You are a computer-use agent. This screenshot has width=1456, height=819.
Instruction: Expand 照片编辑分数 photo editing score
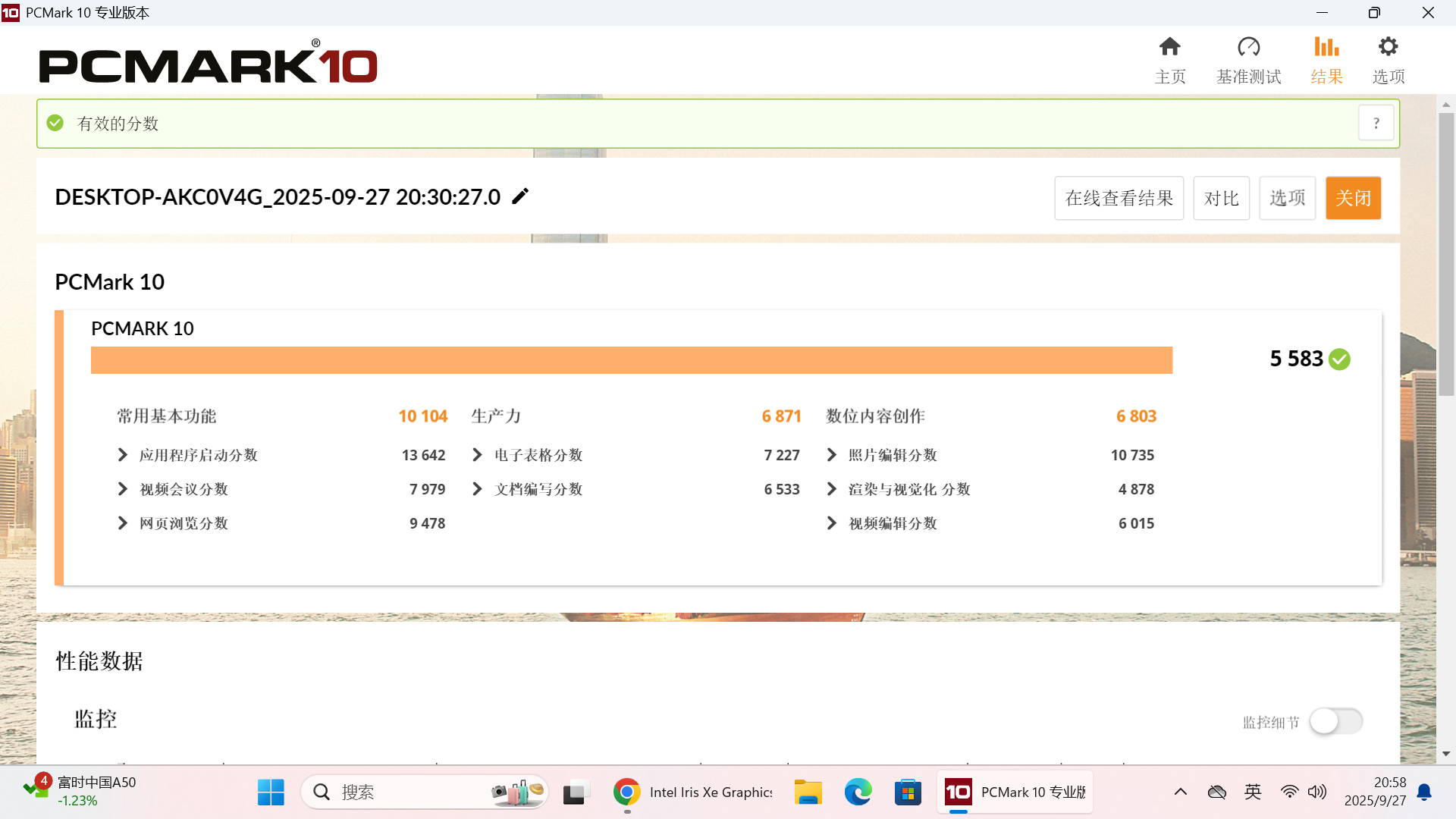(832, 455)
